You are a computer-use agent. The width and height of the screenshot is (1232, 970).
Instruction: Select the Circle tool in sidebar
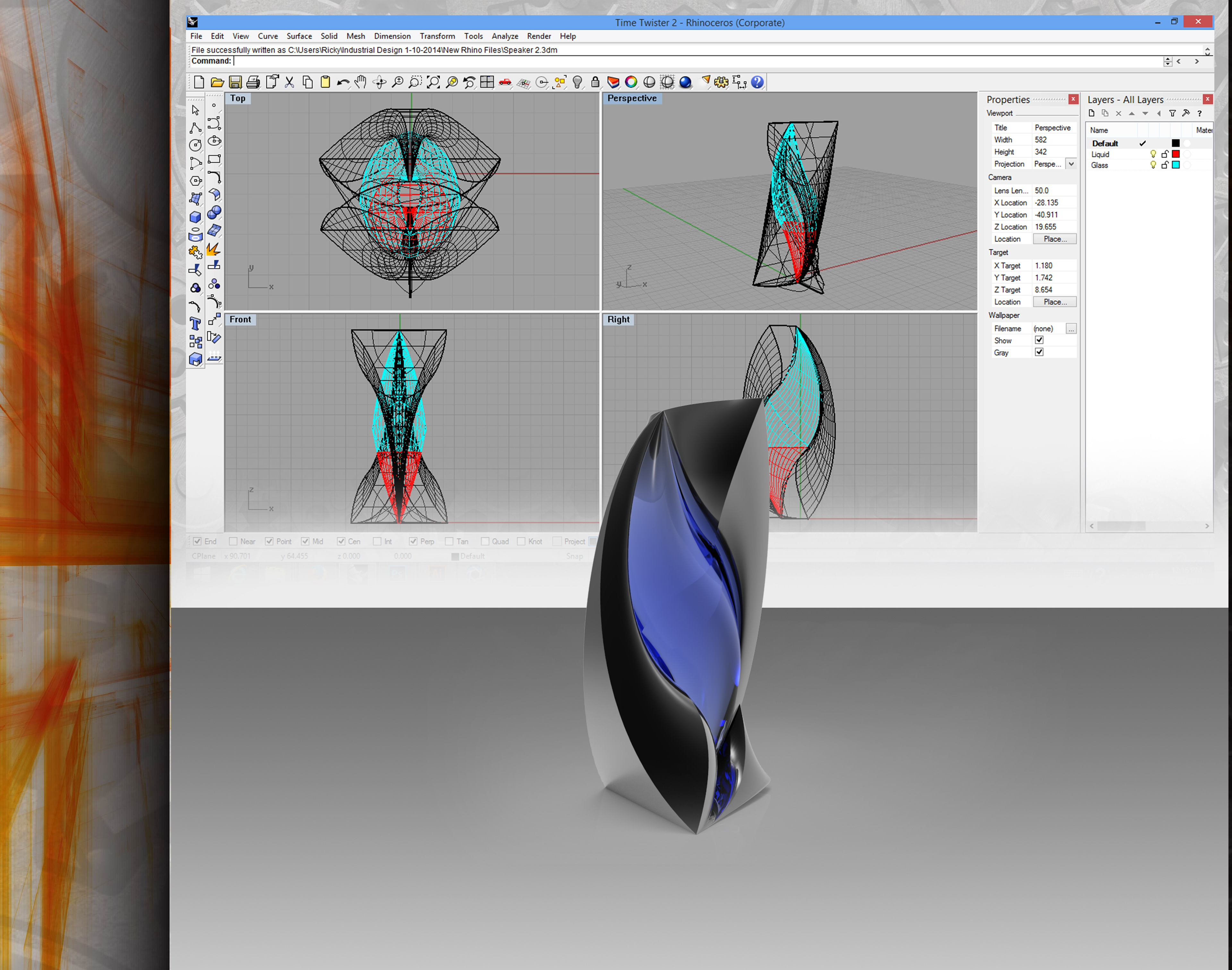195,145
